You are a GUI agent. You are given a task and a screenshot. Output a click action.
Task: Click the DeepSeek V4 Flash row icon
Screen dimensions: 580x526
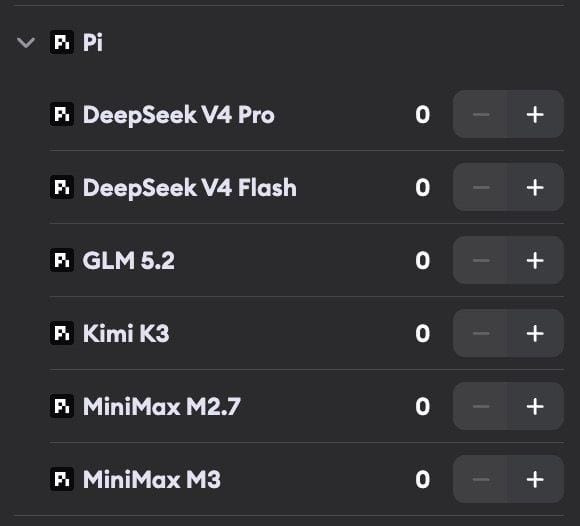pyautogui.click(x=62, y=187)
